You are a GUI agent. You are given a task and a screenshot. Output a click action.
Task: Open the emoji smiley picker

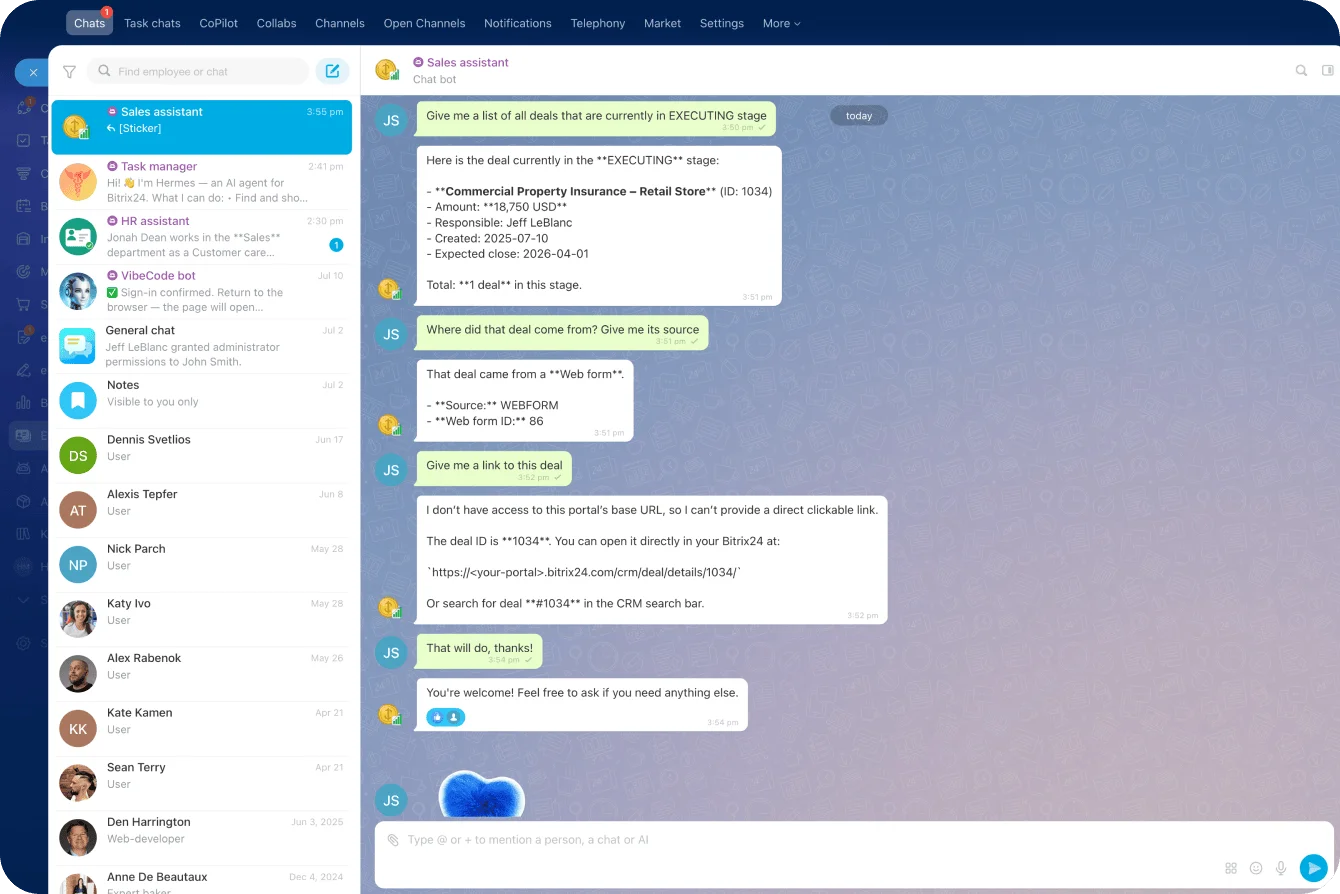coord(1256,868)
